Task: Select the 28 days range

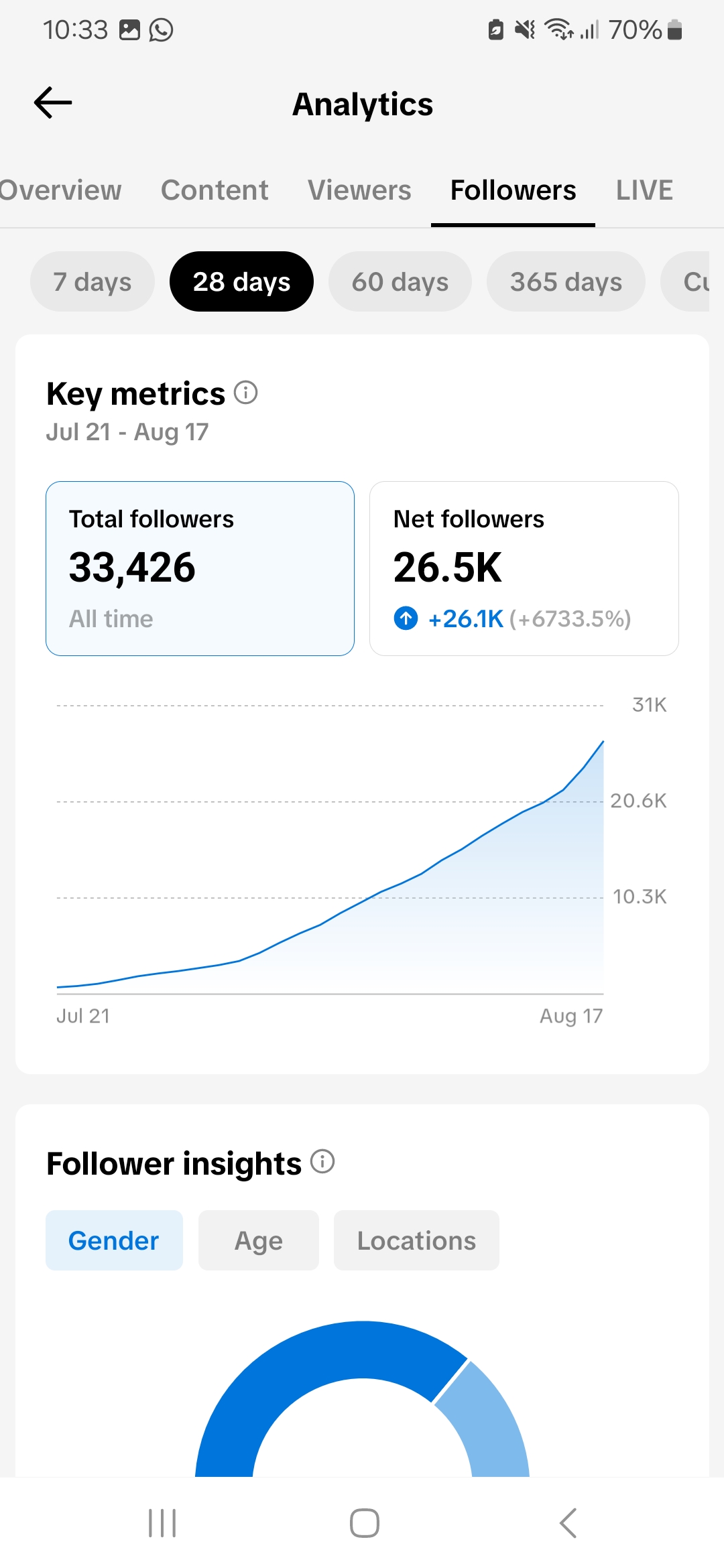Action: click(x=241, y=281)
